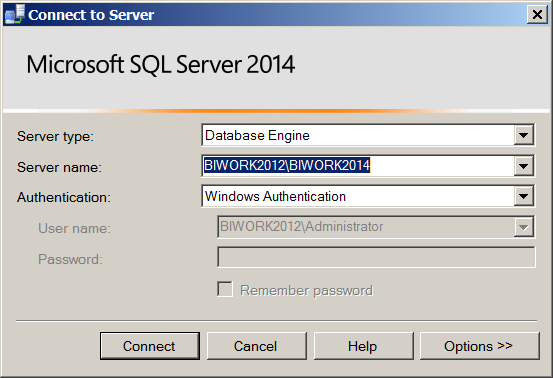Click the Authentication: label
The height and width of the screenshot is (378, 553).
pyautogui.click(x=64, y=198)
